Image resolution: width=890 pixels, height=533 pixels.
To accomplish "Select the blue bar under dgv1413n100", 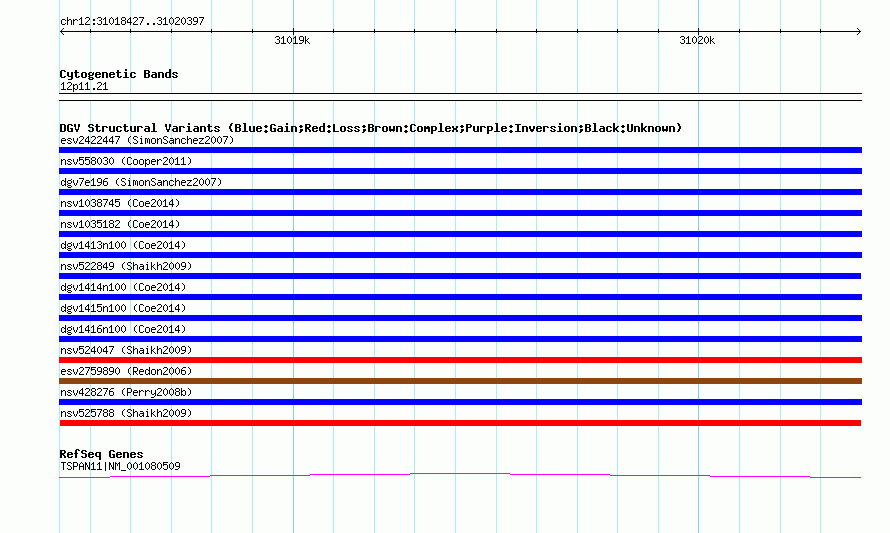I will [460, 255].
